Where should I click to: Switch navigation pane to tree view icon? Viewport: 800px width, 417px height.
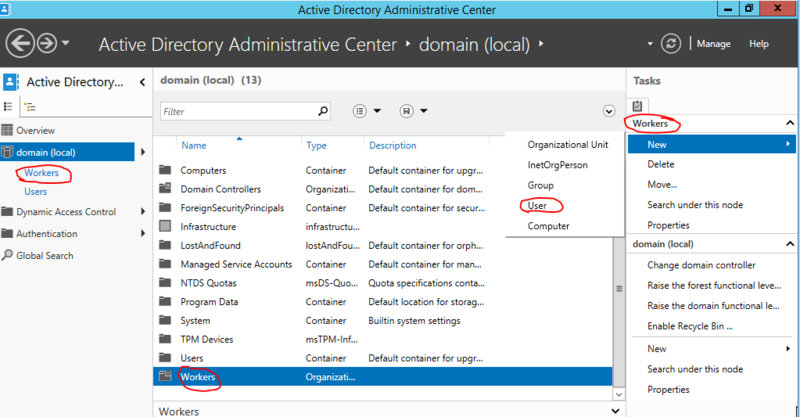click(30, 107)
